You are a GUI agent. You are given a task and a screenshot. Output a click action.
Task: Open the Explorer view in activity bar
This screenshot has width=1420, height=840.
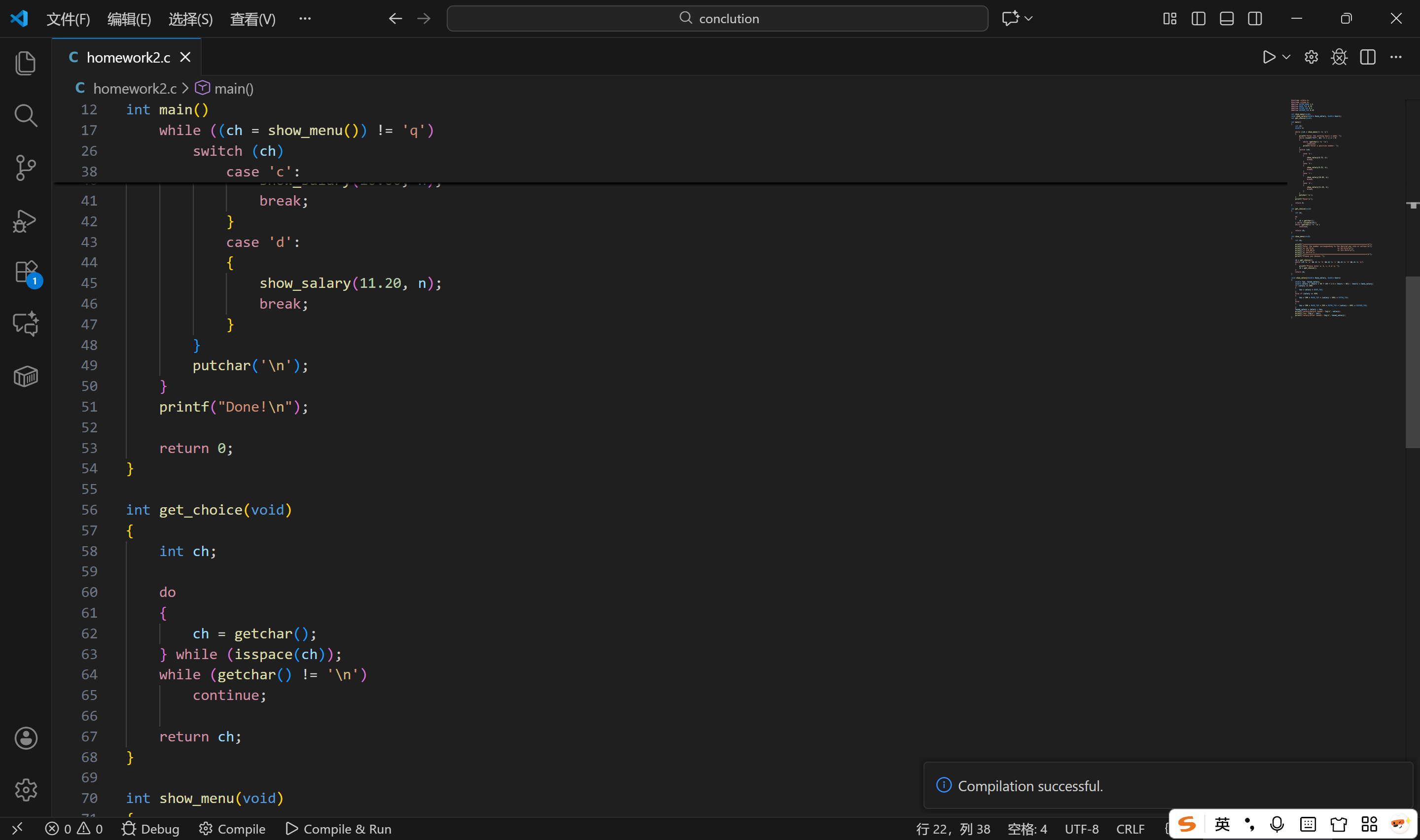pos(26,63)
